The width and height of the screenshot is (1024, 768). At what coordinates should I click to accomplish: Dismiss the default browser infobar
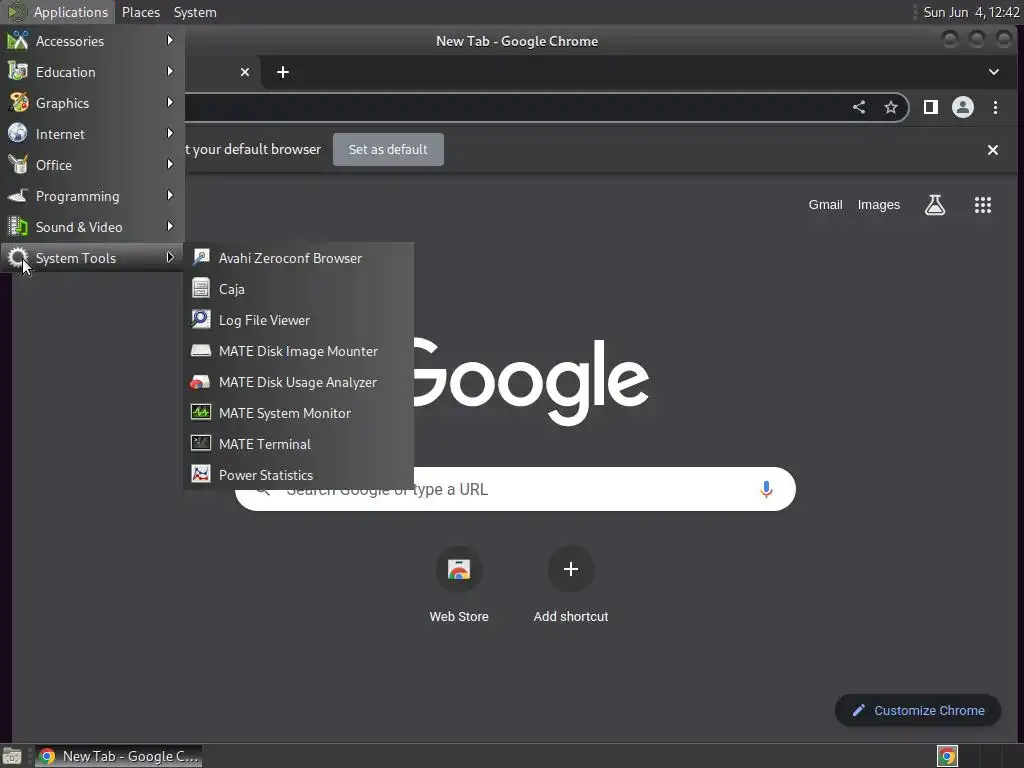(993, 150)
